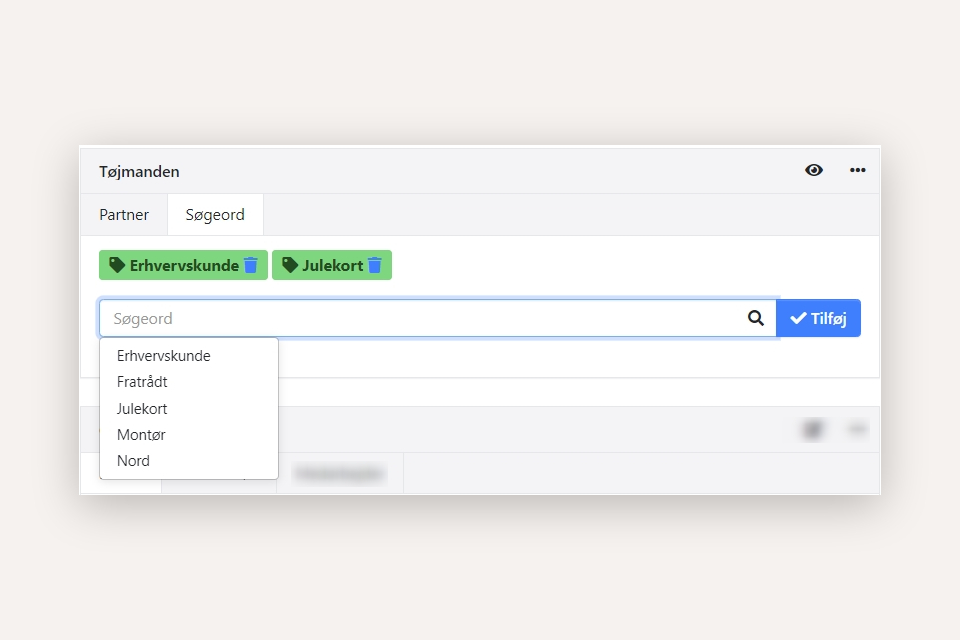Toggle the eye visibility icon for Tøjmanden
The width and height of the screenshot is (960, 640).
[x=814, y=170]
